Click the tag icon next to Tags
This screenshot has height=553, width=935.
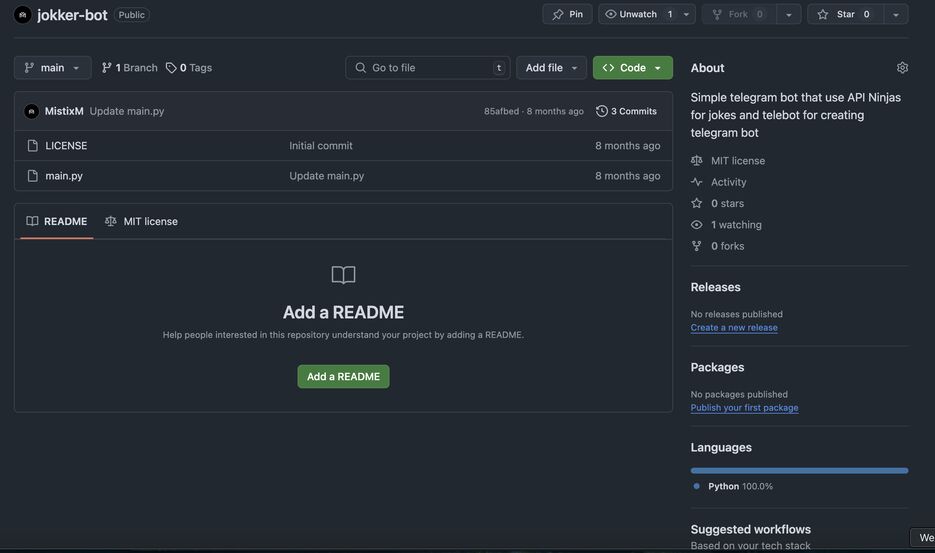[171, 68]
